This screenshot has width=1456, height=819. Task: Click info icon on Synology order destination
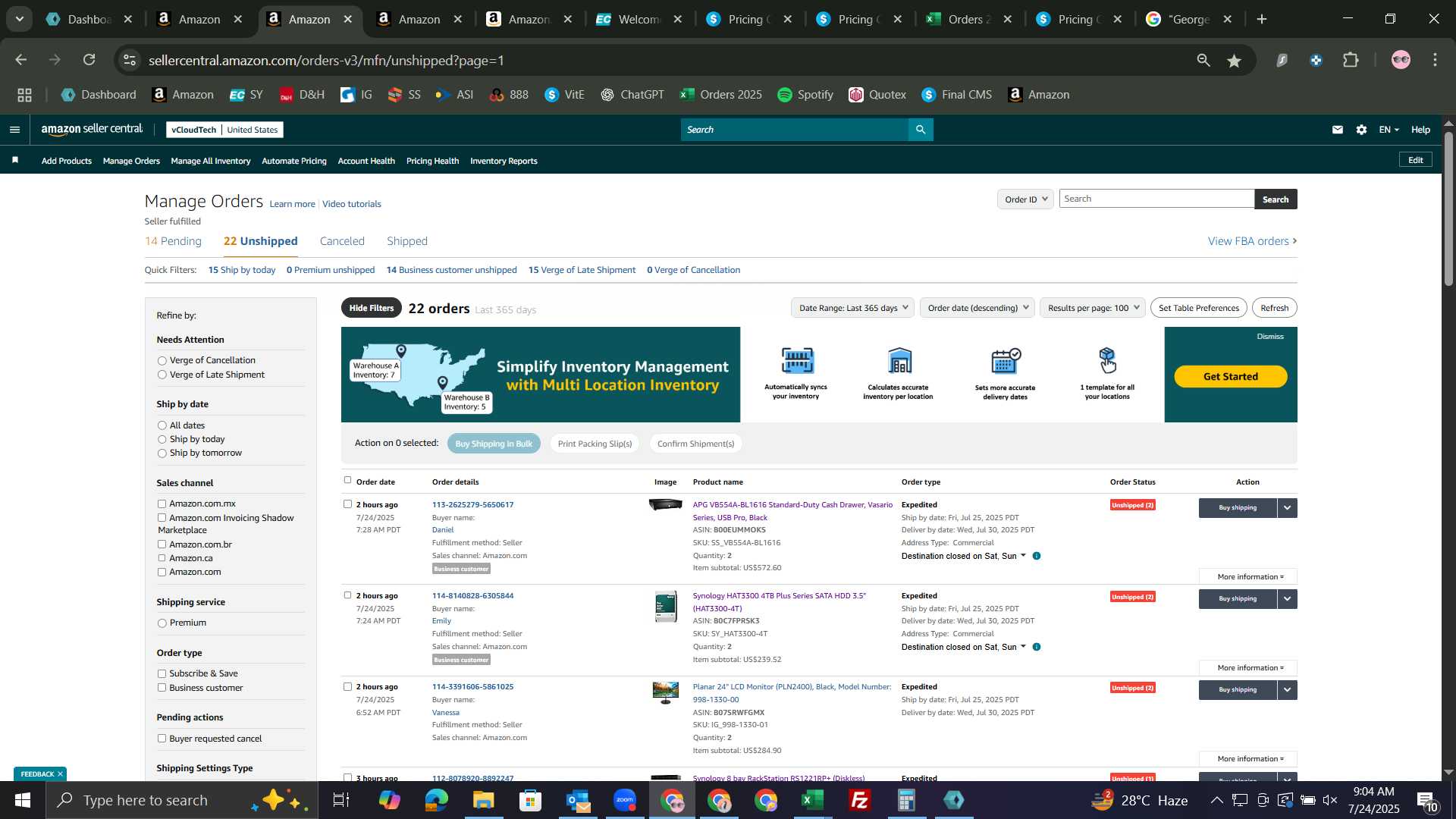coord(1037,647)
